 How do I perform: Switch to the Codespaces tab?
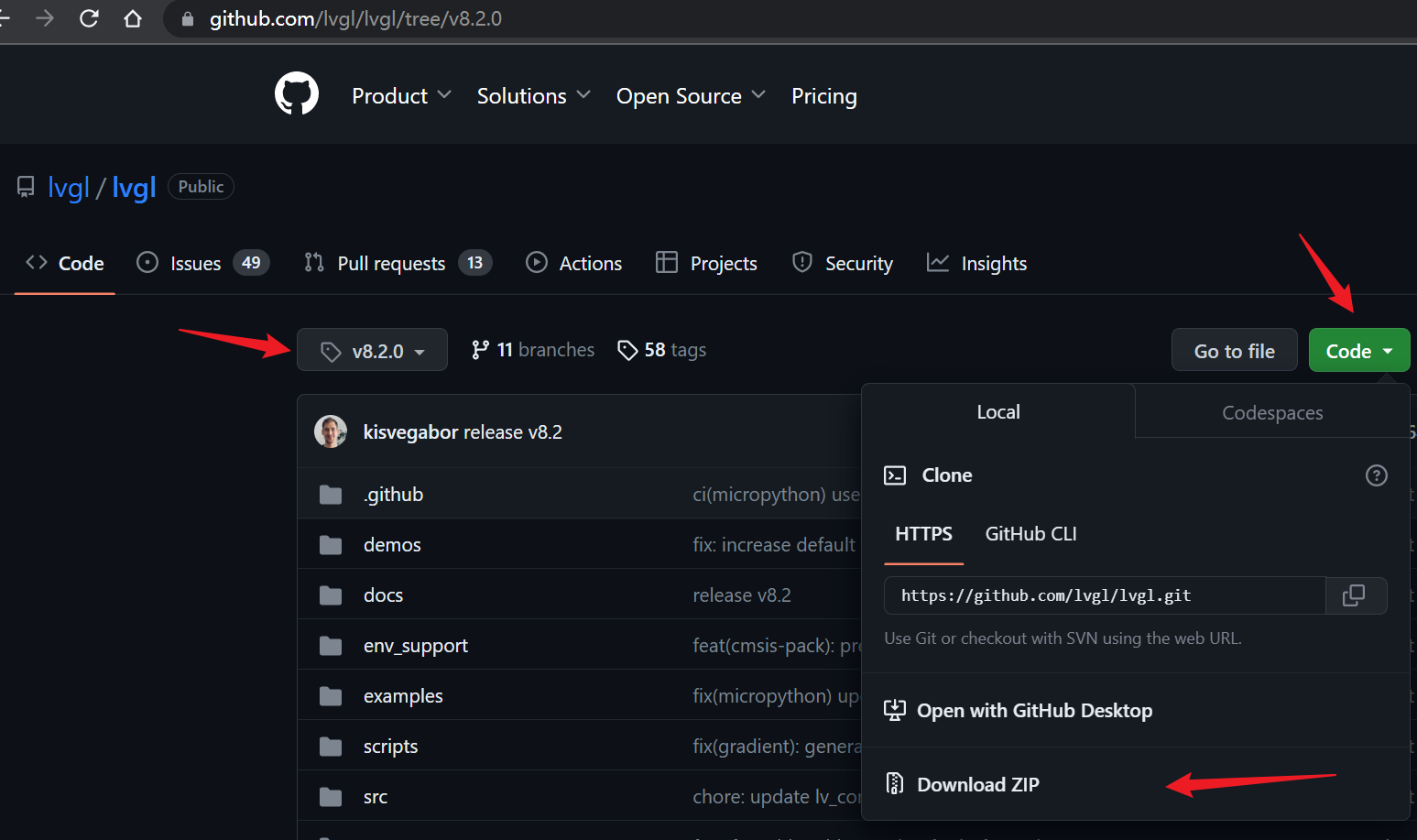pyautogui.click(x=1272, y=413)
